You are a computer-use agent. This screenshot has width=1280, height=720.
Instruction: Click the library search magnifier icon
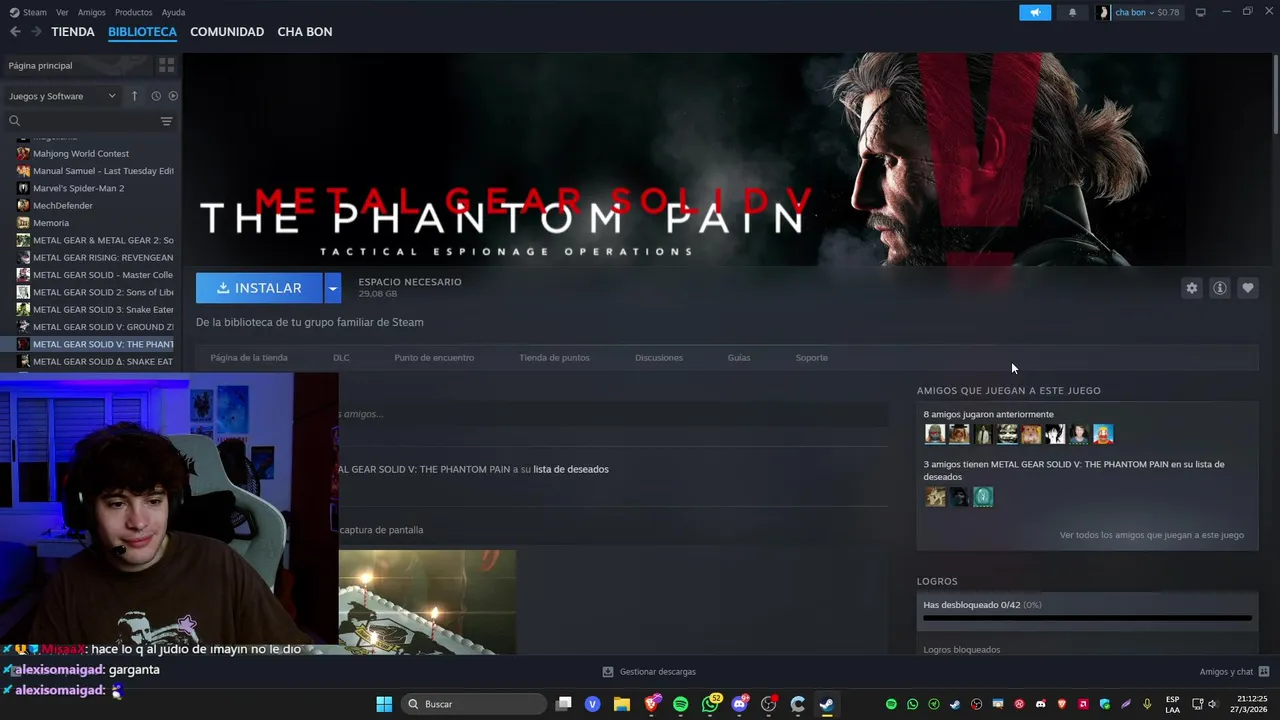click(x=14, y=121)
